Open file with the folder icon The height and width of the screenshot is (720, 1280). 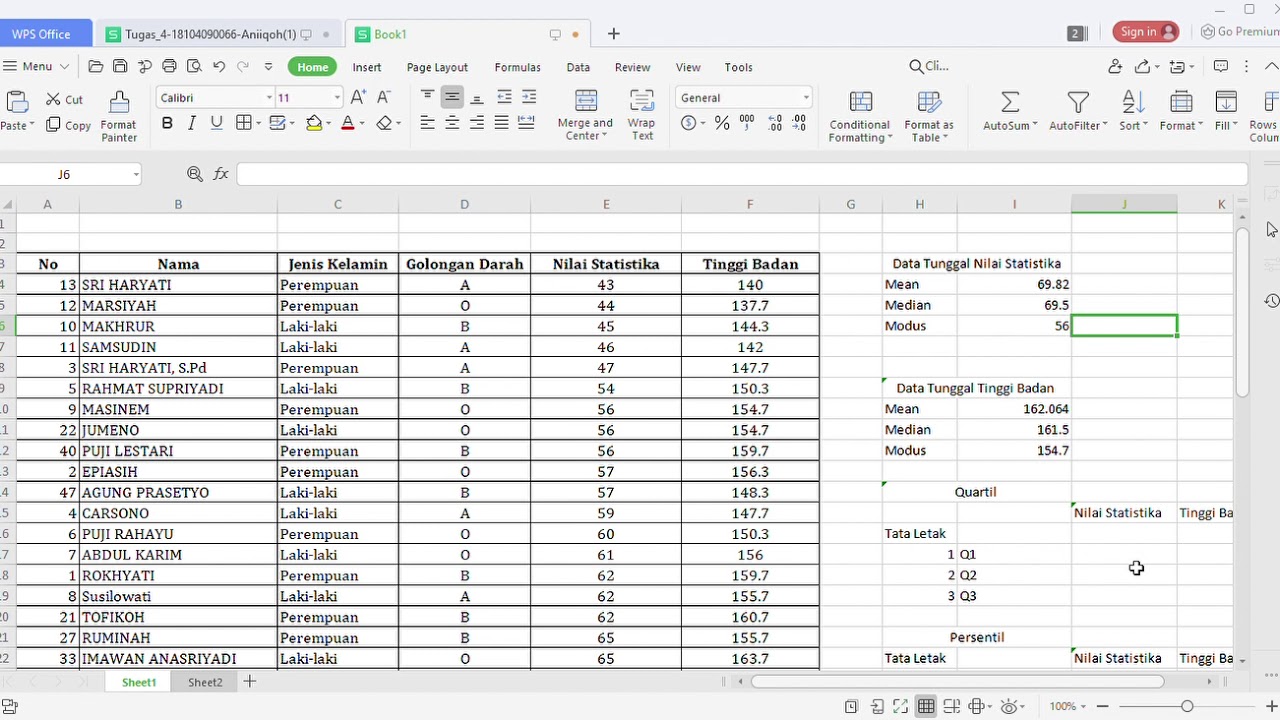[96, 67]
